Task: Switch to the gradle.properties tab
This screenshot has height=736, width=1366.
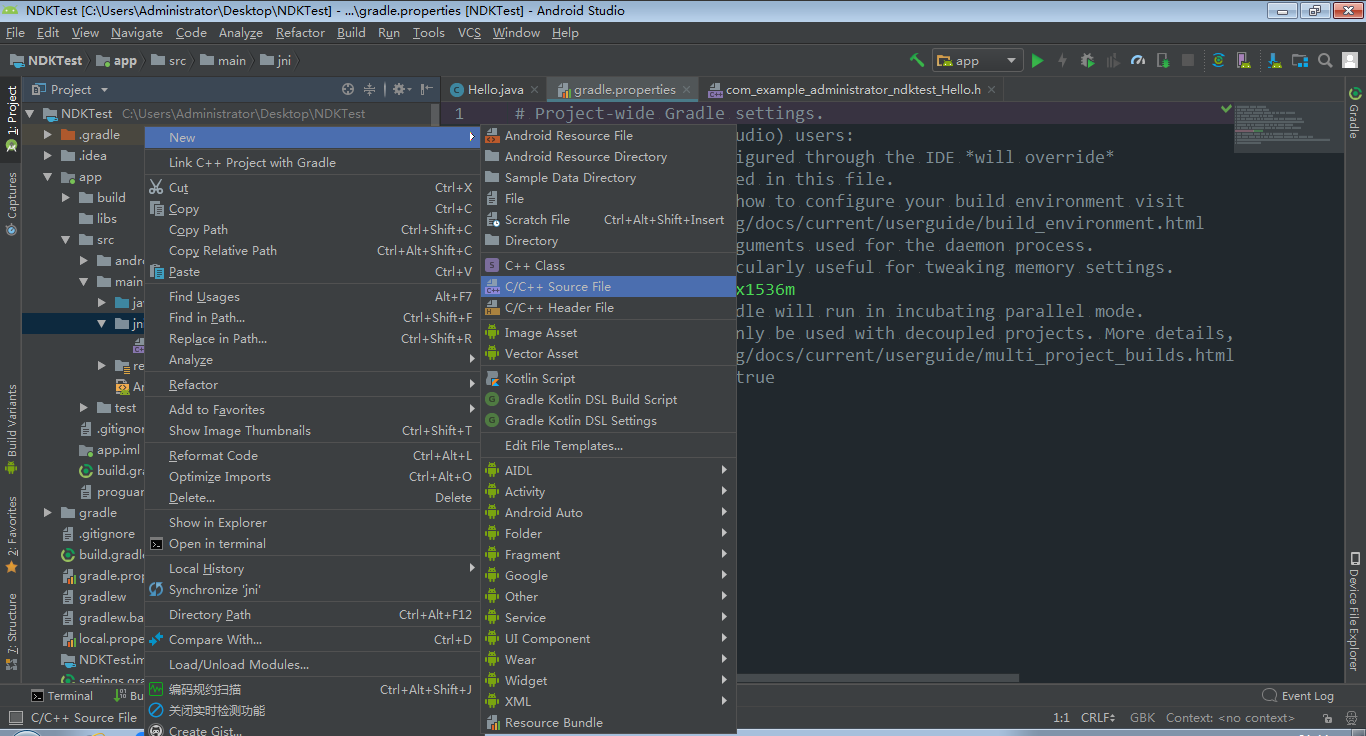Action: [624, 89]
